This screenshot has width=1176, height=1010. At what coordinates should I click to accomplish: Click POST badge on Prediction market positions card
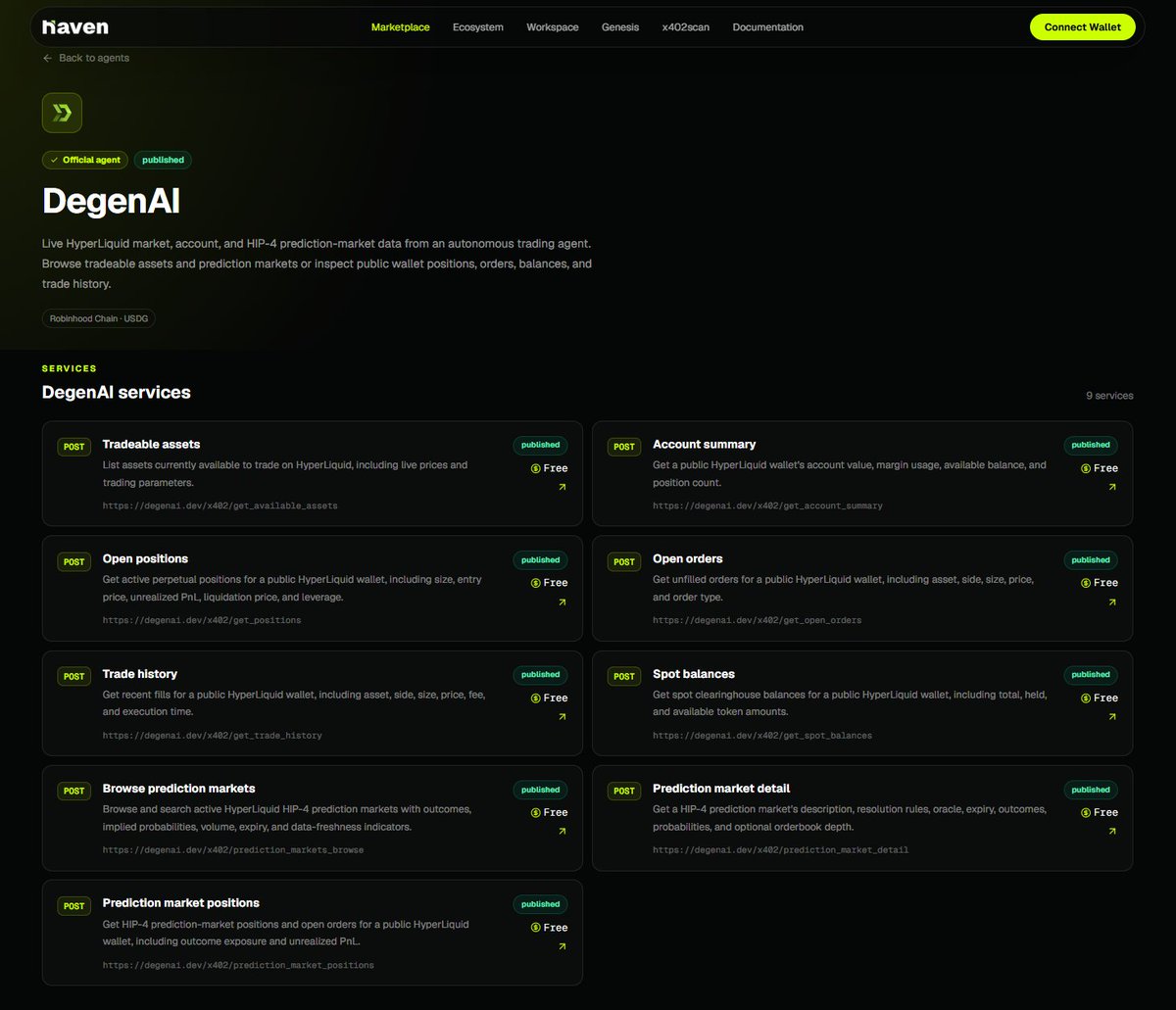click(74, 906)
